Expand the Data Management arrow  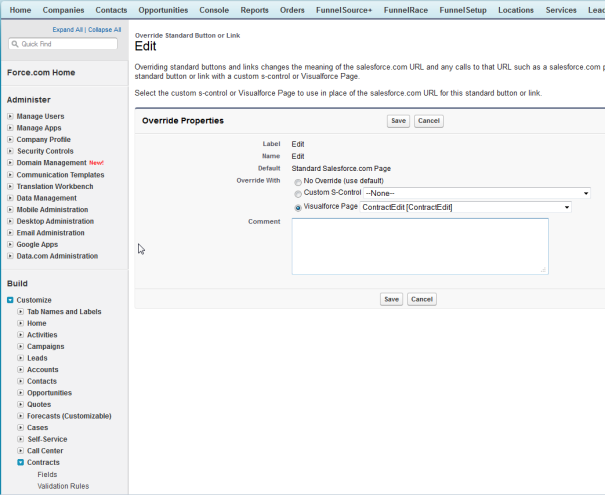(10, 198)
